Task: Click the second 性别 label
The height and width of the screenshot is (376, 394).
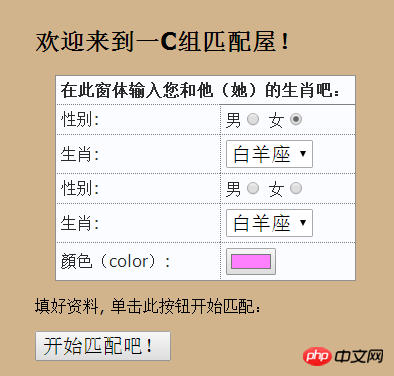Action: point(80,188)
